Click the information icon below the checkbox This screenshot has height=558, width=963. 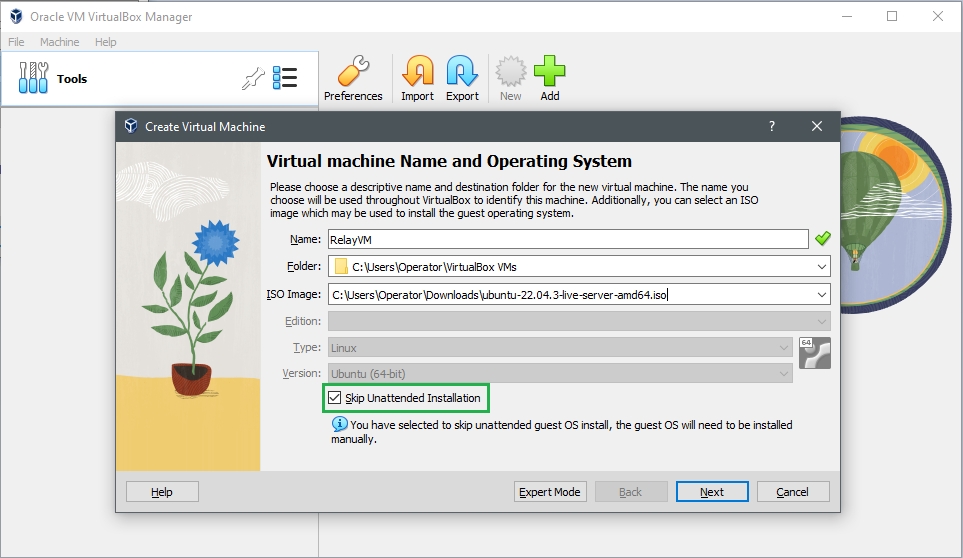(339, 425)
